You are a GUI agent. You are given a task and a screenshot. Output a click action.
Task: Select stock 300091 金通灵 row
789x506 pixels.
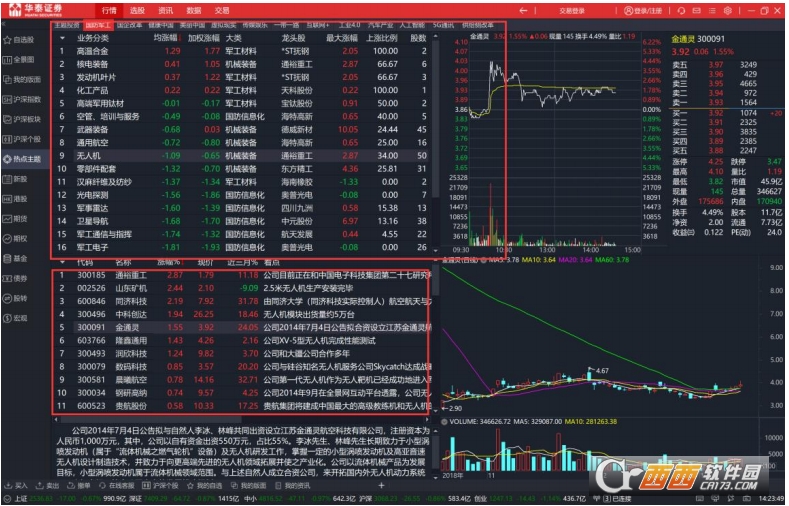coord(242,327)
